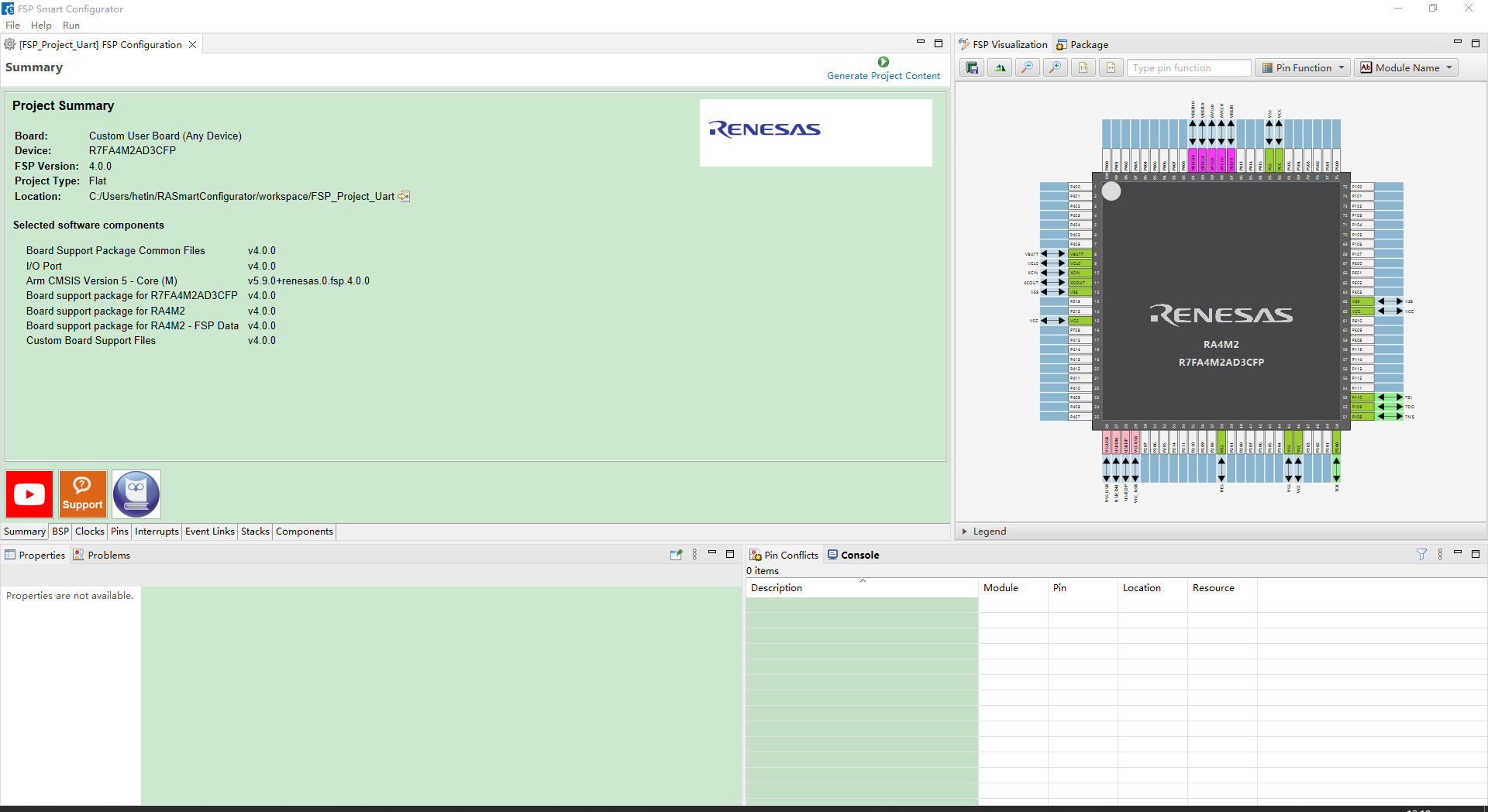
Task: Click the I/O Port component row
Action: pos(151,267)
